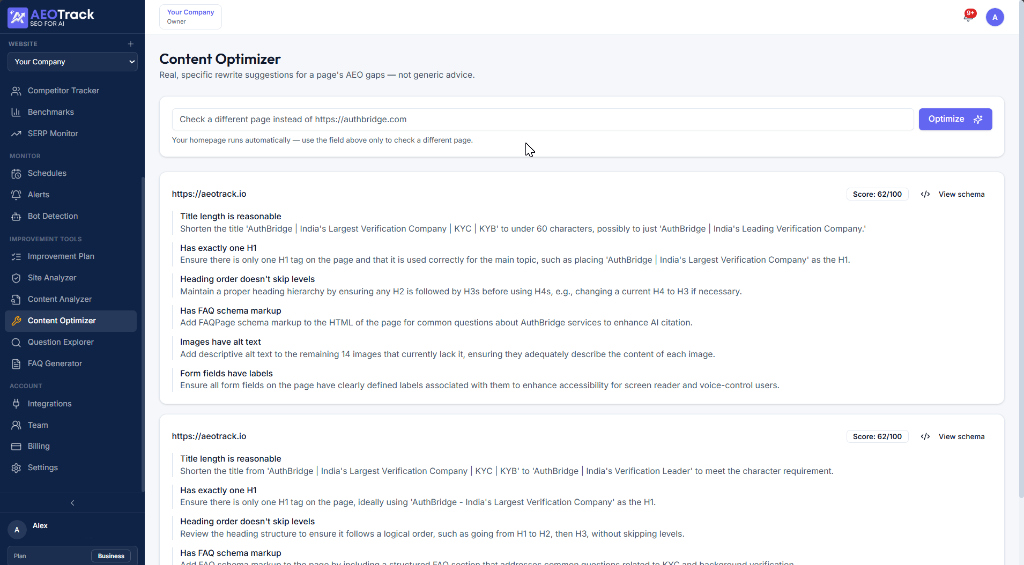
Task: Click 'Form fields have labels' heading
Action: [227, 374]
